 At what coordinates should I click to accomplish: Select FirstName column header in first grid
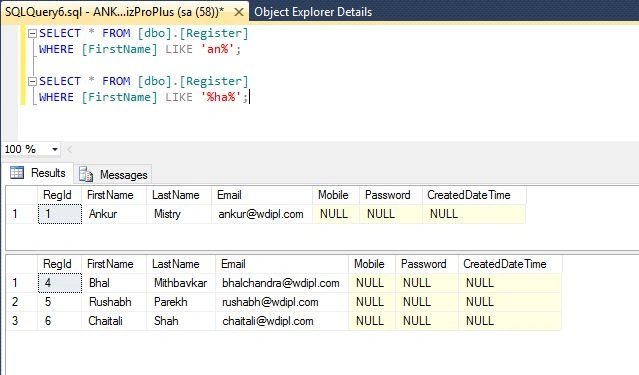(x=114, y=195)
